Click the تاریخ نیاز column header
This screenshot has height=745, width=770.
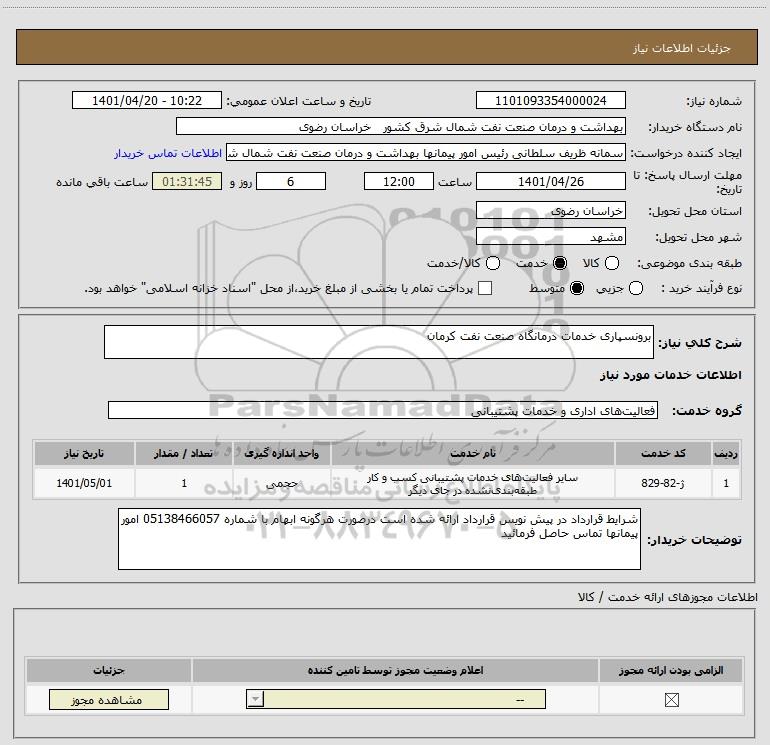tap(84, 453)
